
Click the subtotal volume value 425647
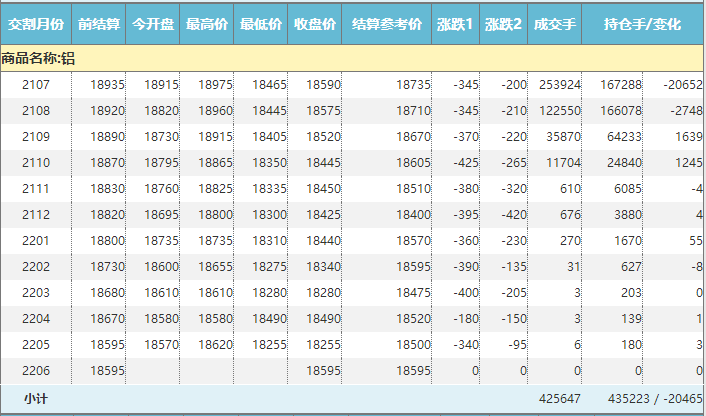point(558,398)
